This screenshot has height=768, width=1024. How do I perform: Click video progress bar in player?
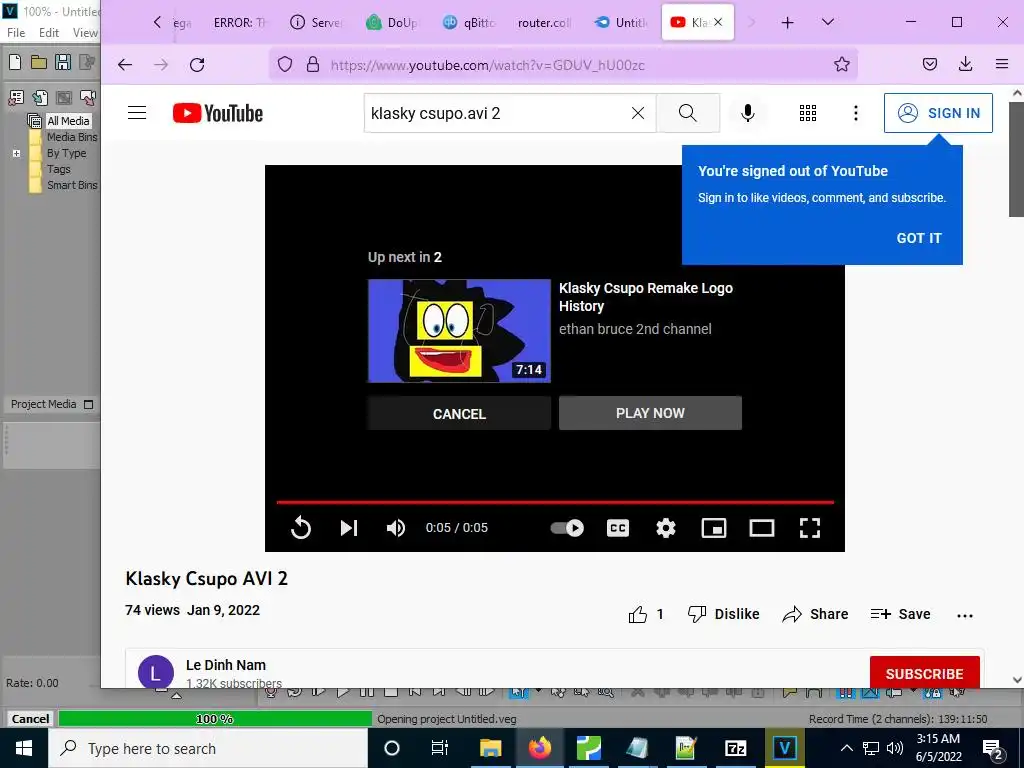tap(555, 502)
